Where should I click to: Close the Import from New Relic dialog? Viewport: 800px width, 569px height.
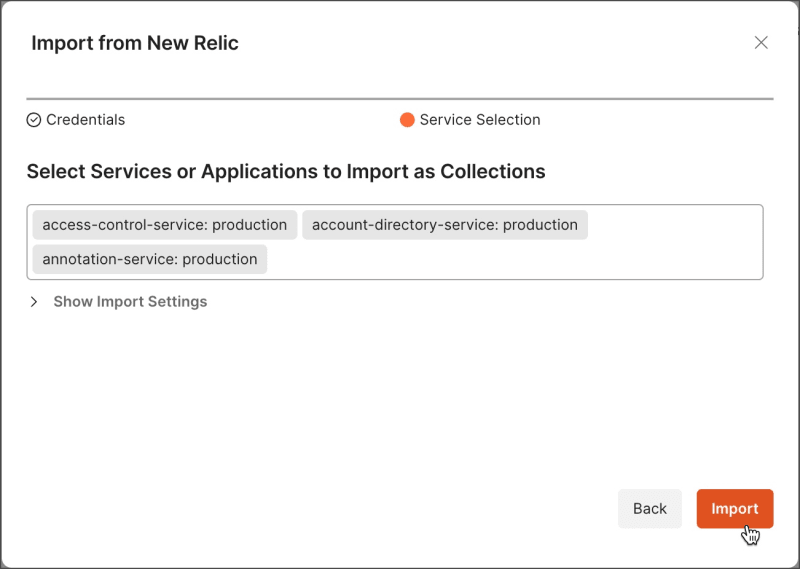(x=761, y=42)
